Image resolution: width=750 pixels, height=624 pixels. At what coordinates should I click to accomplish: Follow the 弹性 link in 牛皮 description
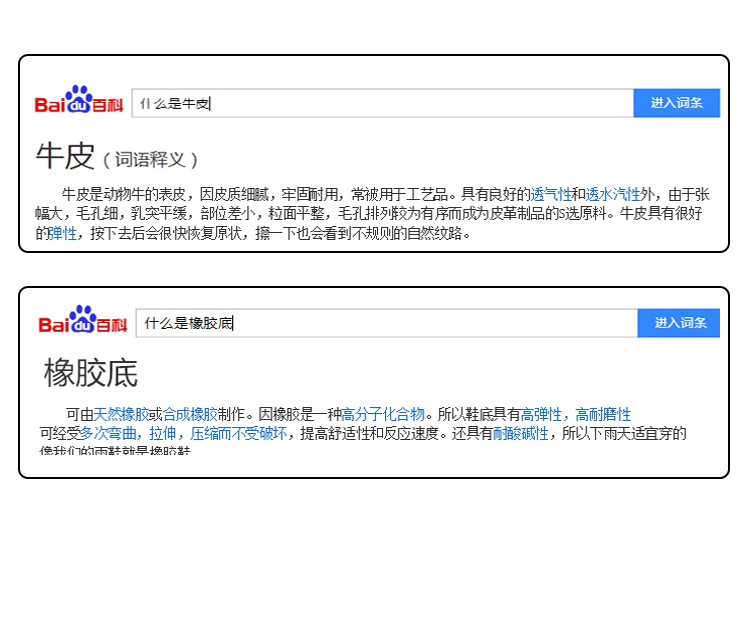62,233
